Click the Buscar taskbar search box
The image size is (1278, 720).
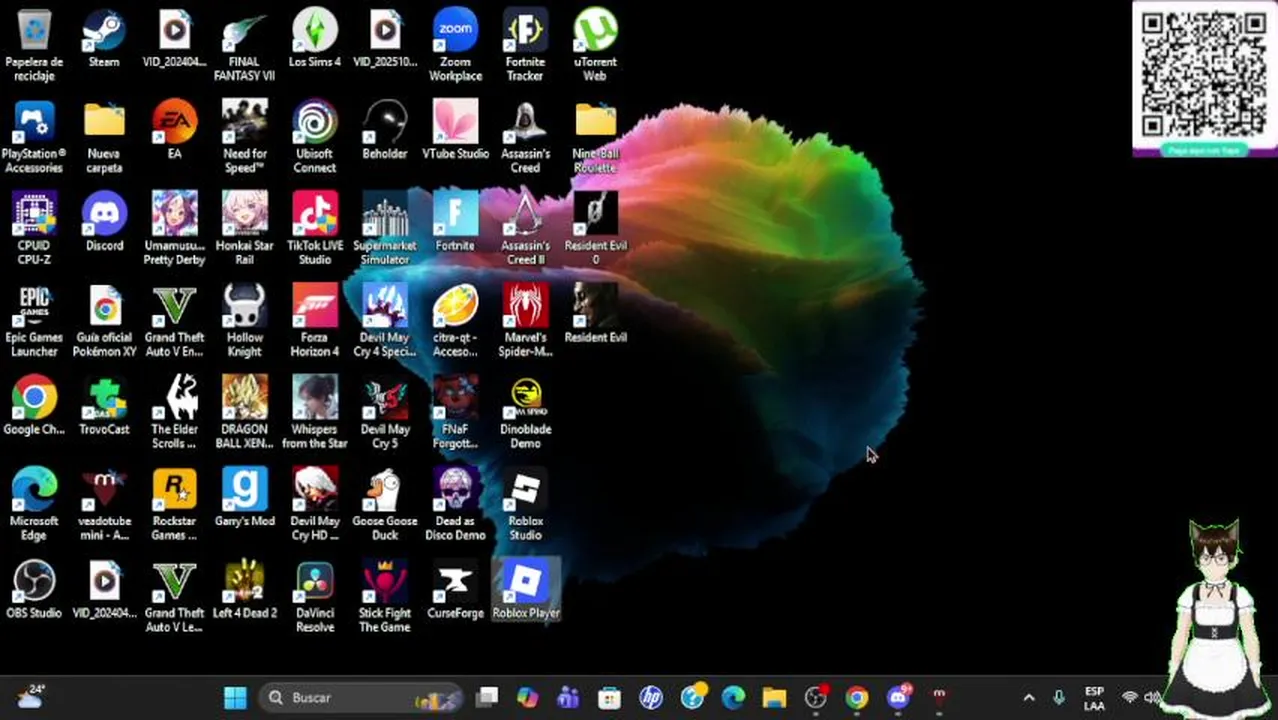point(360,697)
